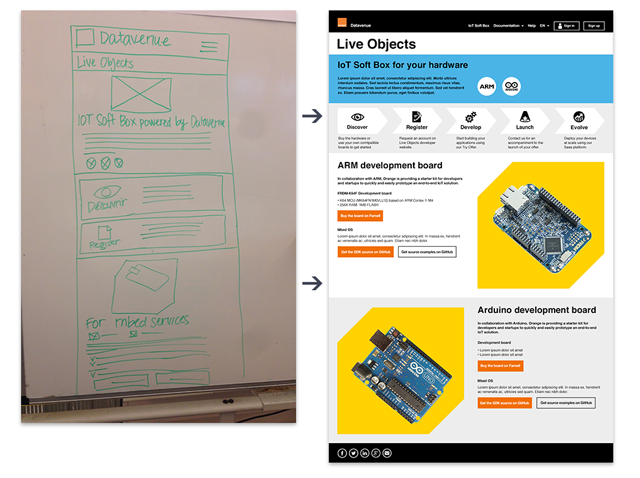
Task: Click the Discover step description text
Action: 358,143
